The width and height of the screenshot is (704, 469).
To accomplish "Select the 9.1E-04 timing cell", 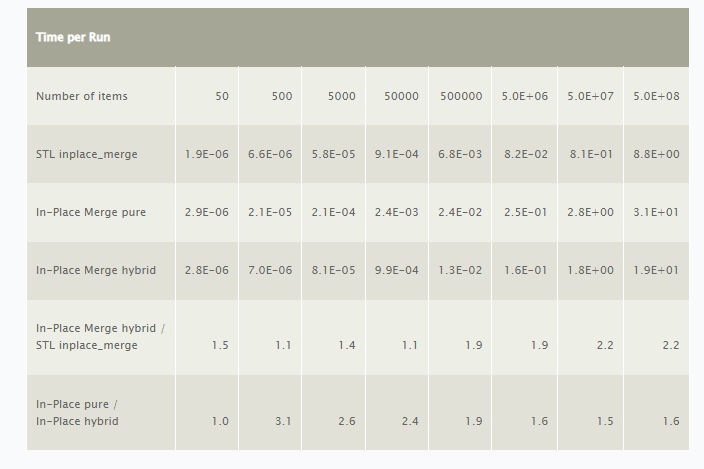I will click(396, 154).
